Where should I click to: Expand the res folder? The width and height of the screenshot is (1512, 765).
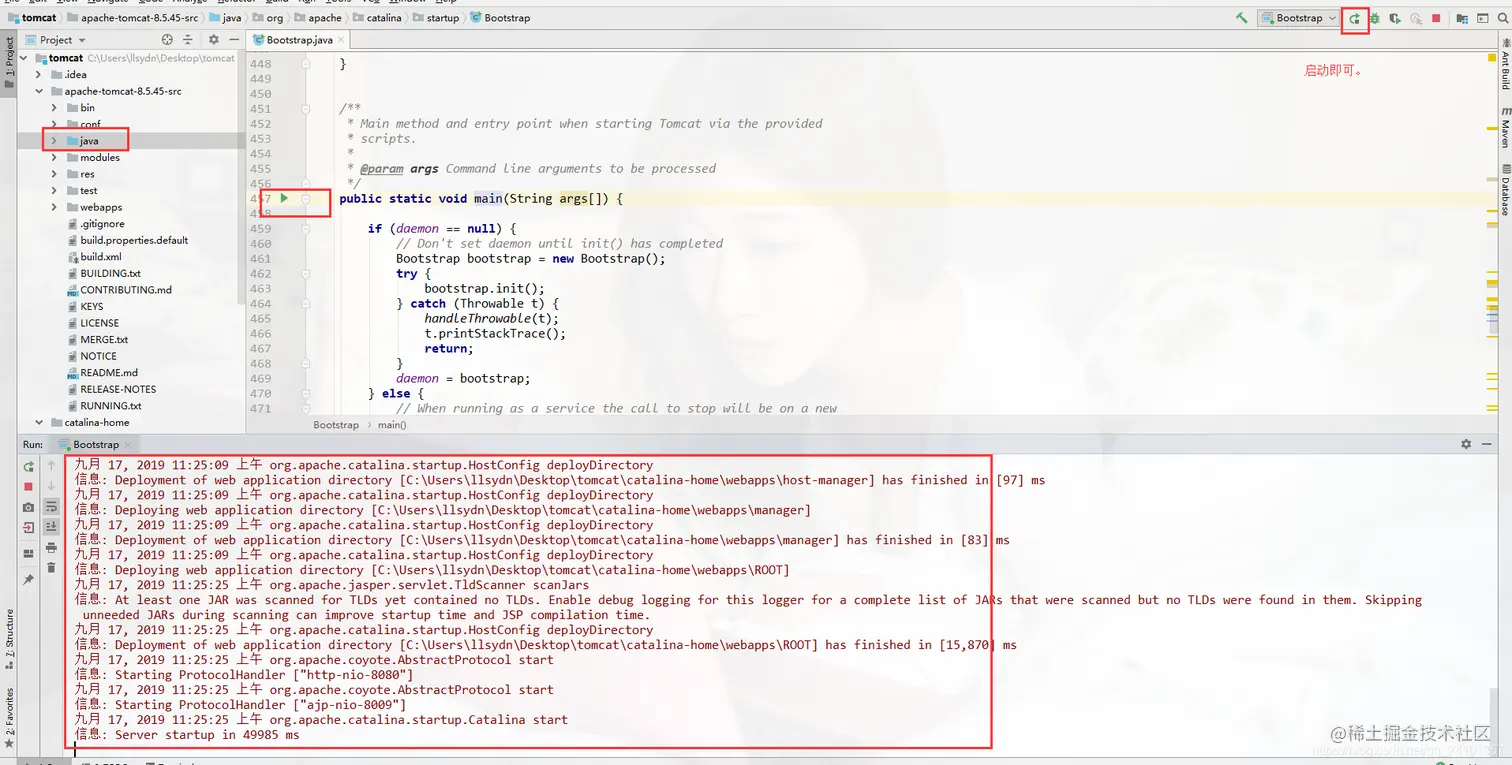coord(54,174)
